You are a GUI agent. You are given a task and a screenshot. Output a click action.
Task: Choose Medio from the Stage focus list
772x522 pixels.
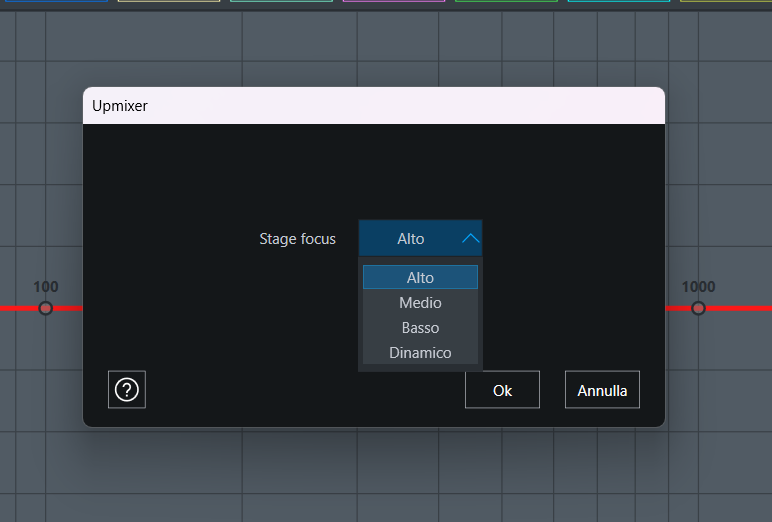coord(420,302)
